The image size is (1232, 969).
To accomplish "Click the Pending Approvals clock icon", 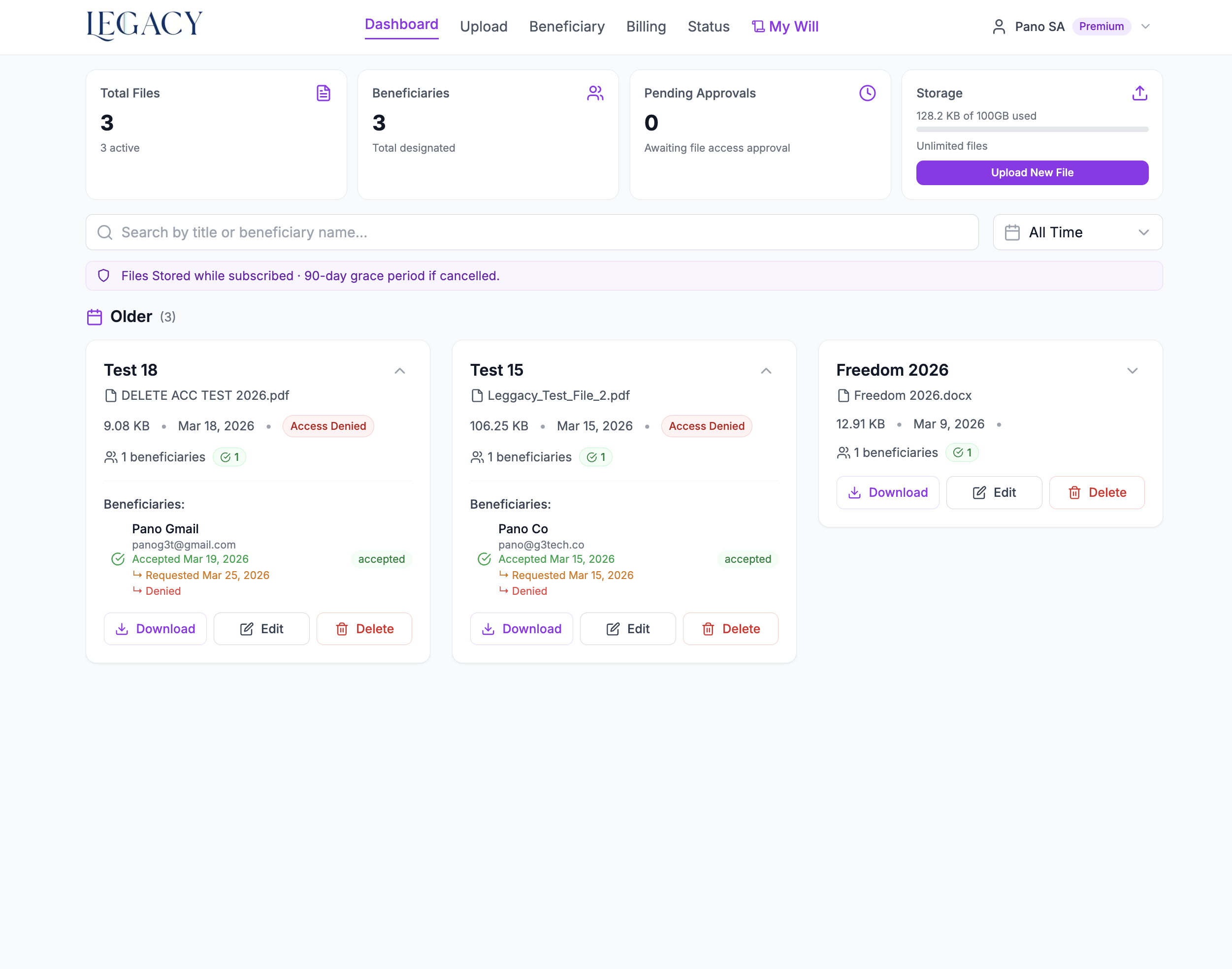I will pyautogui.click(x=867, y=93).
